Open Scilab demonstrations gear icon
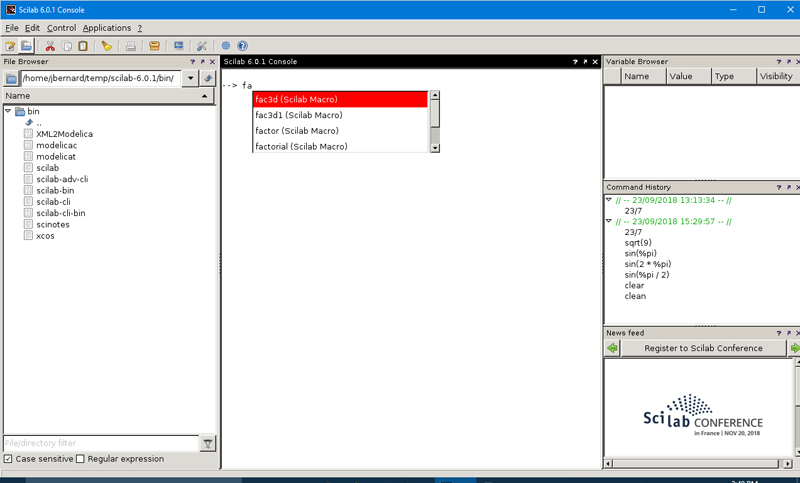 (x=226, y=46)
